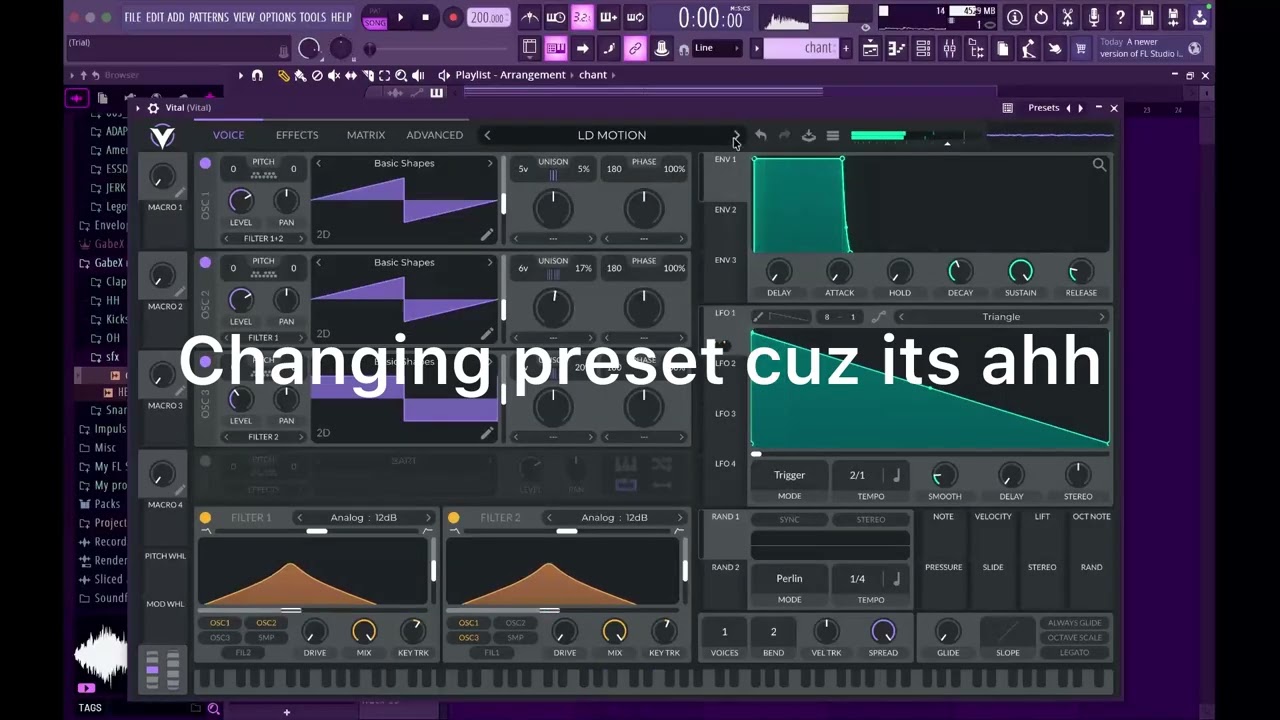Switch to EFFECTS tab
The height and width of the screenshot is (720, 1280).
[x=297, y=135]
